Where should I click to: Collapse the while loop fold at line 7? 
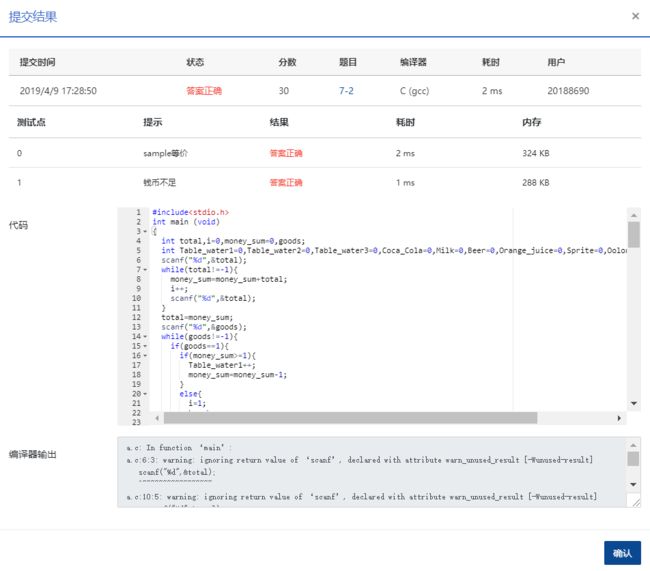click(145, 270)
